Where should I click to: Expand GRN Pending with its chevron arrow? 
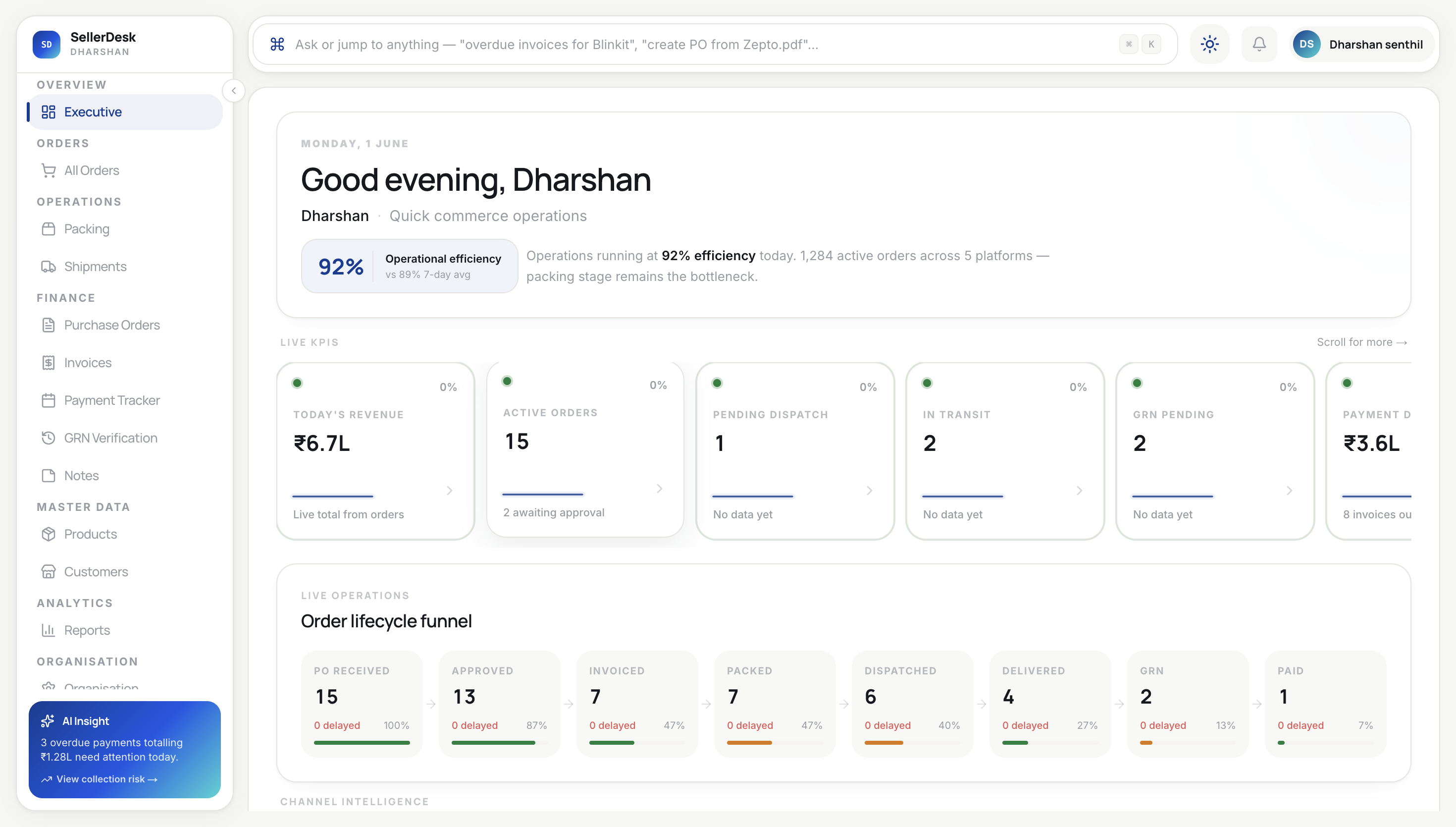point(1290,490)
